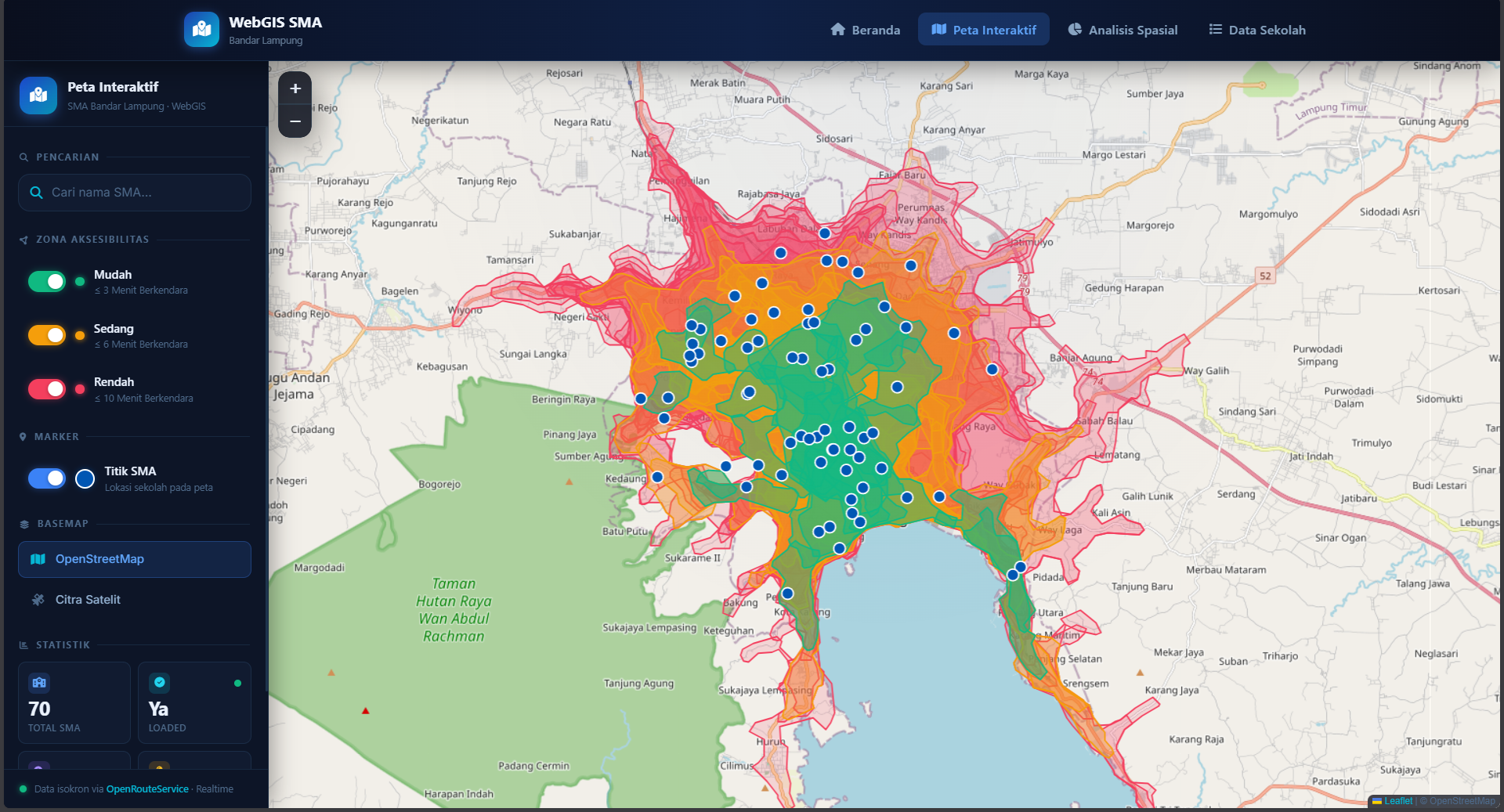Toggle the Mudah accessibility zone

(x=47, y=282)
